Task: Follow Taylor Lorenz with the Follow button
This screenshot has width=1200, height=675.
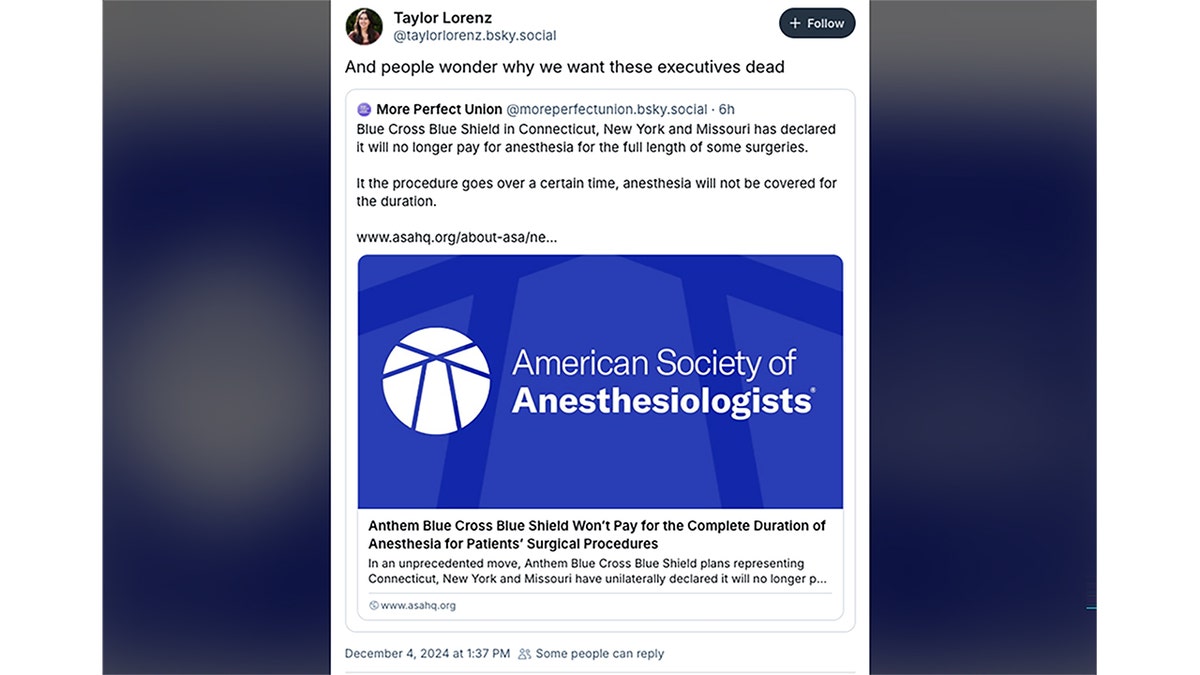Action: pos(817,23)
